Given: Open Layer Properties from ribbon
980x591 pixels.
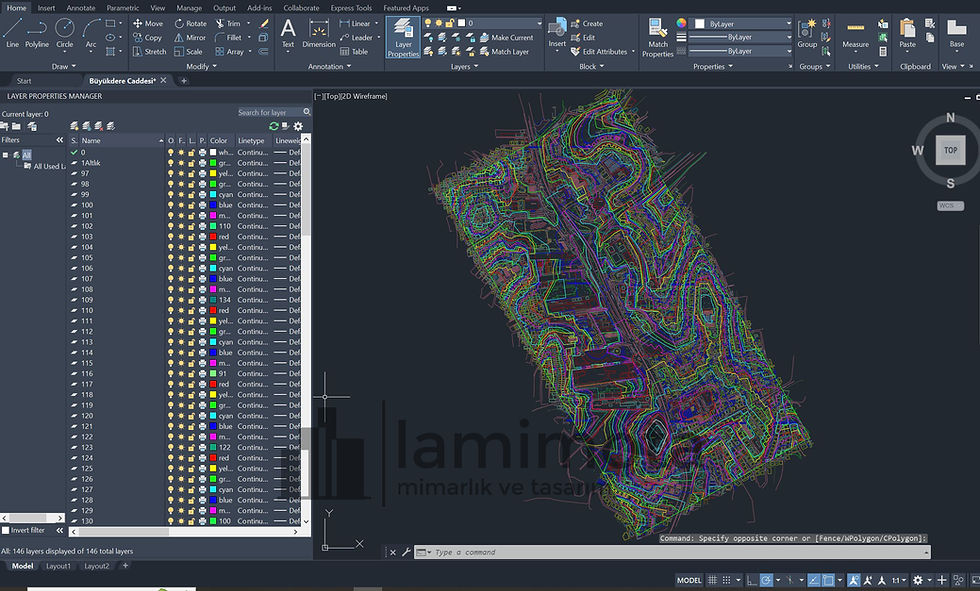Looking at the screenshot, I should pyautogui.click(x=403, y=37).
